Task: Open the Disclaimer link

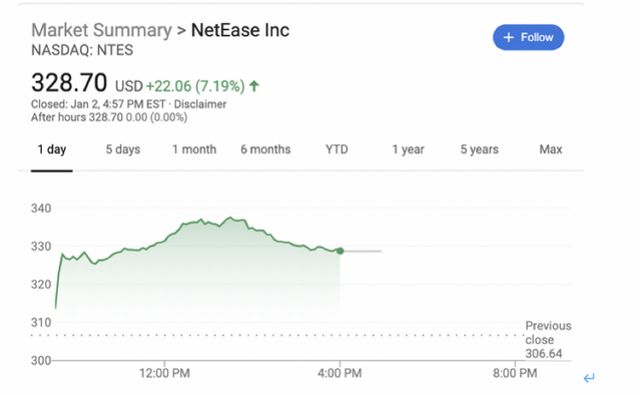Action: click(x=200, y=104)
